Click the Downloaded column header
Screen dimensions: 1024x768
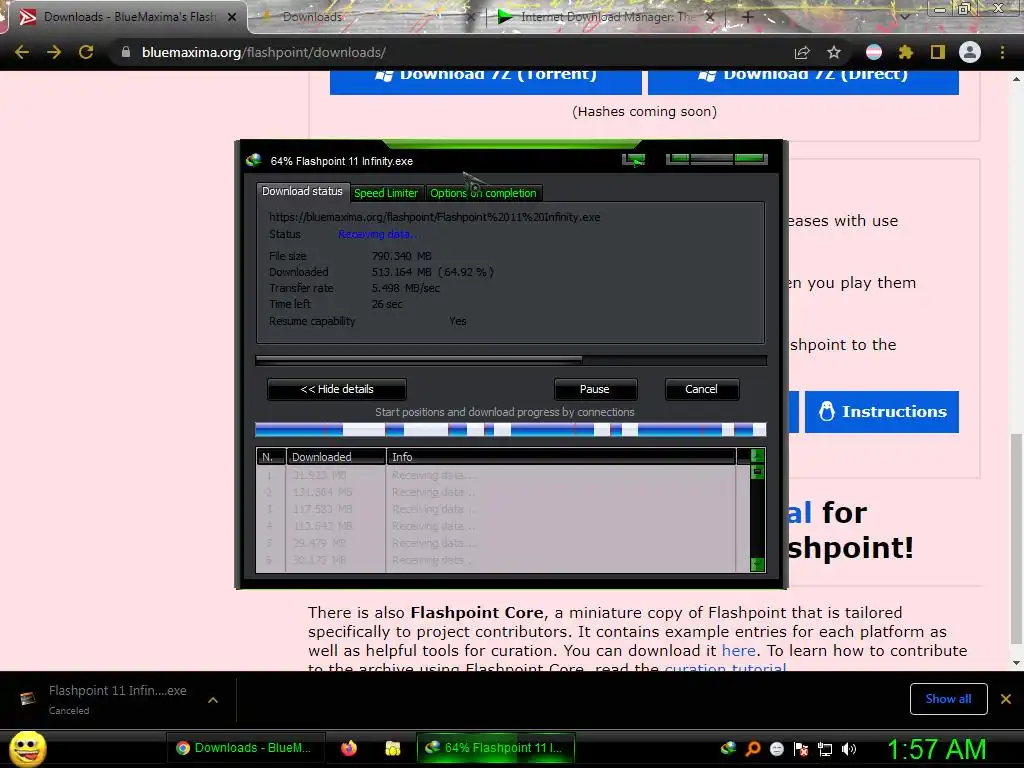[336, 456]
